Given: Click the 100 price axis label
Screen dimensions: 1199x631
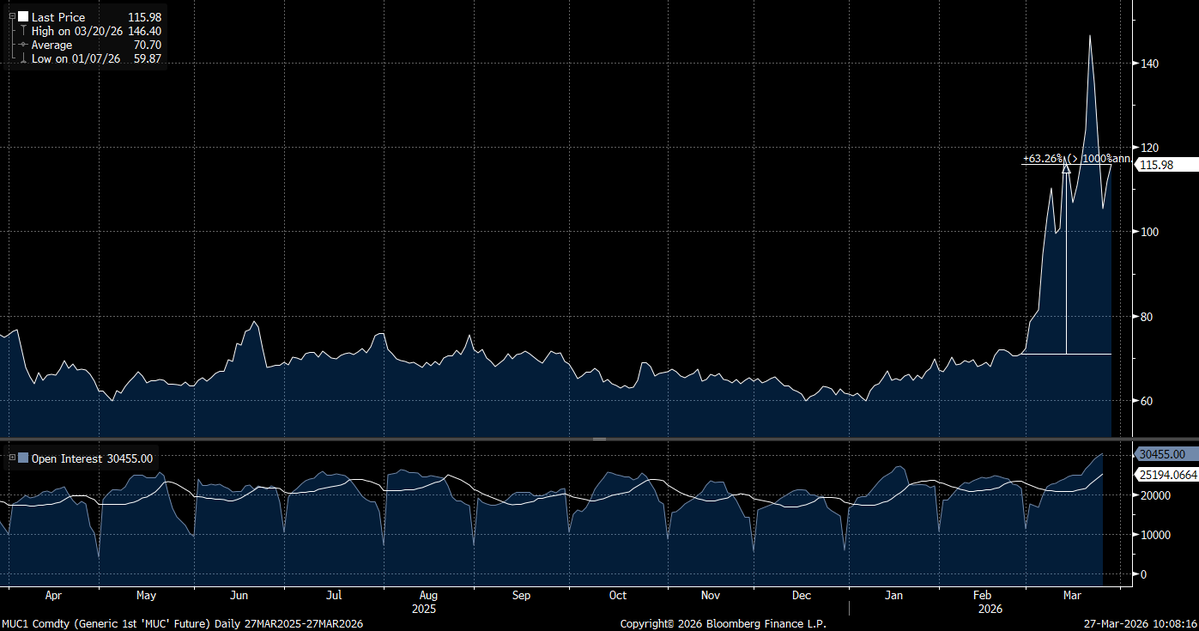Looking at the screenshot, I should click(1149, 233).
